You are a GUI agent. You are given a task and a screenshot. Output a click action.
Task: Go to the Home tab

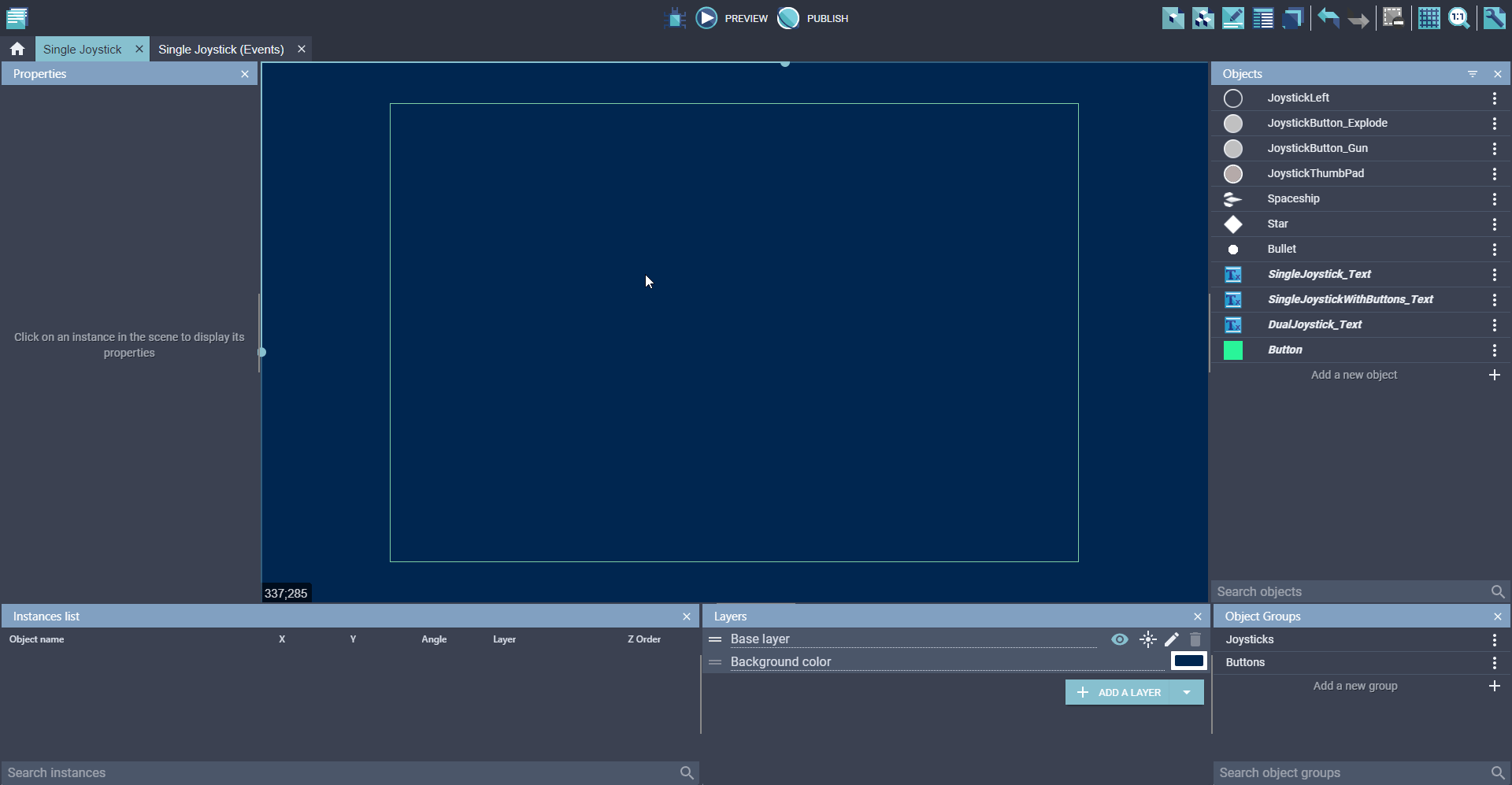coord(17,49)
